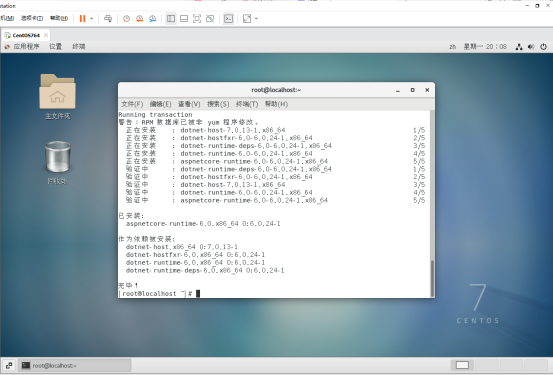Image resolution: width=553 pixels, height=375 pixels.
Task: Minimize the VMware Workstation window
Action: point(527,6)
